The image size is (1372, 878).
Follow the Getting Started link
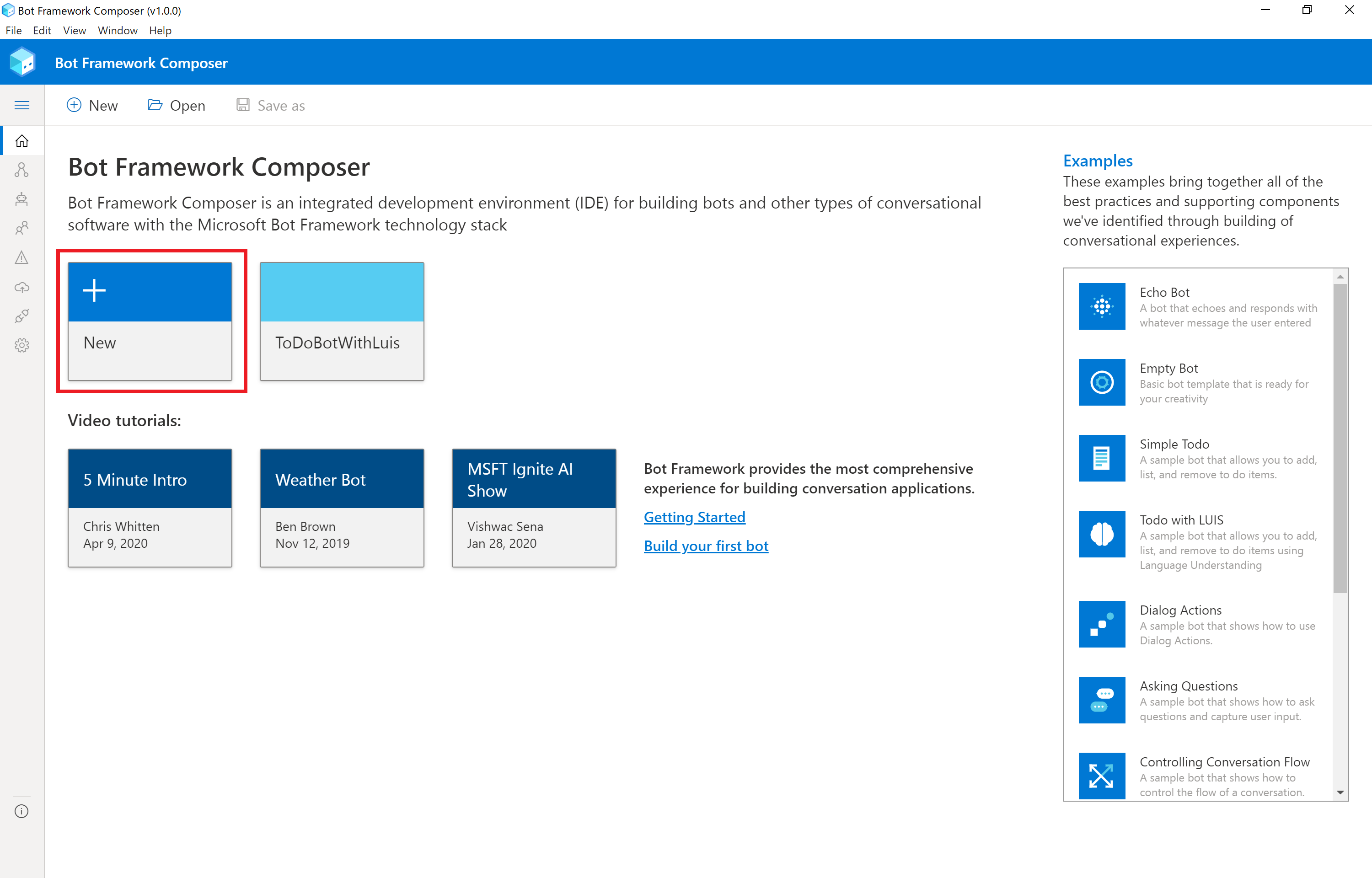(x=694, y=517)
